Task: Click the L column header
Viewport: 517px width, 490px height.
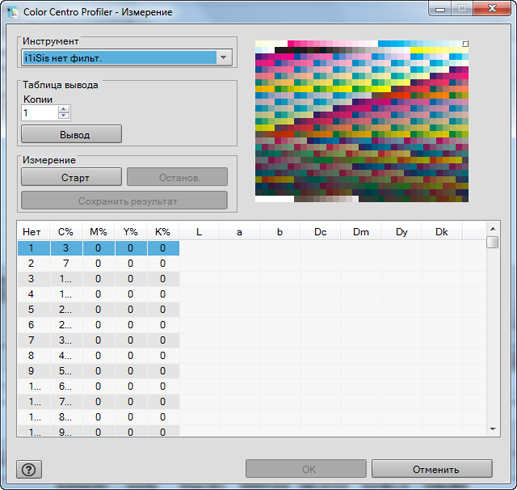Action: coord(199,232)
